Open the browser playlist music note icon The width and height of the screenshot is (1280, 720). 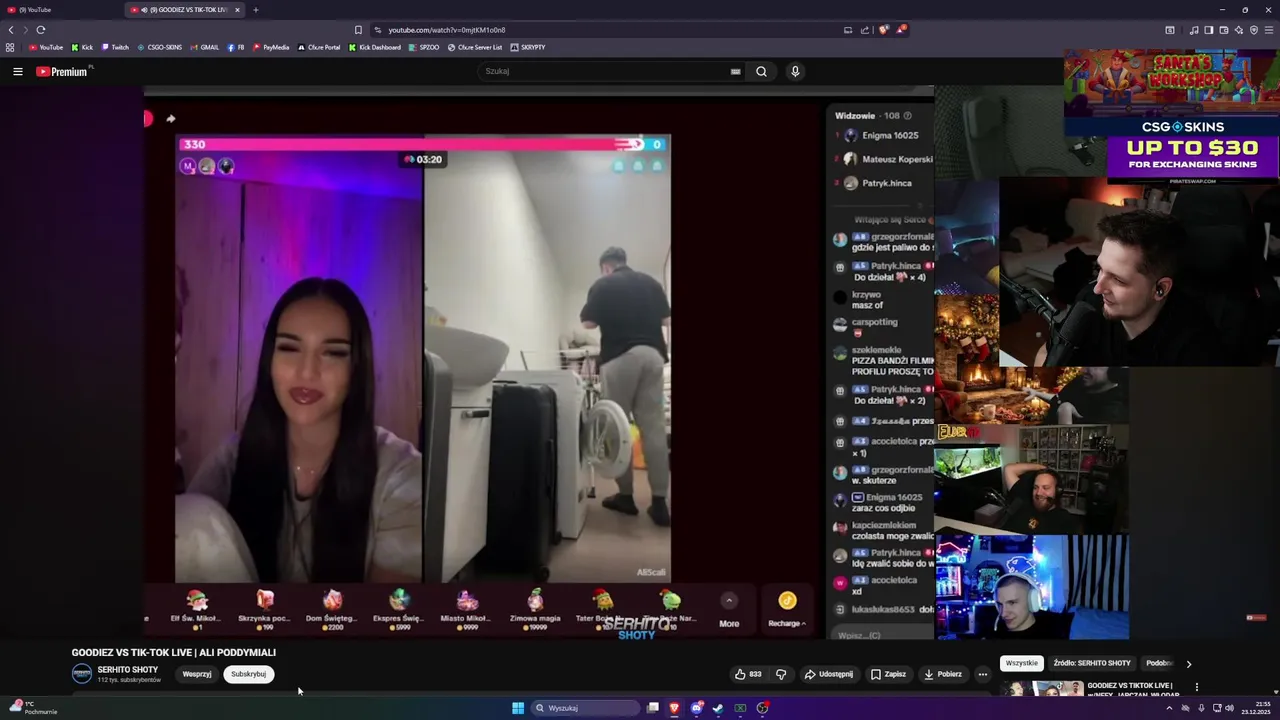pos(1194,30)
